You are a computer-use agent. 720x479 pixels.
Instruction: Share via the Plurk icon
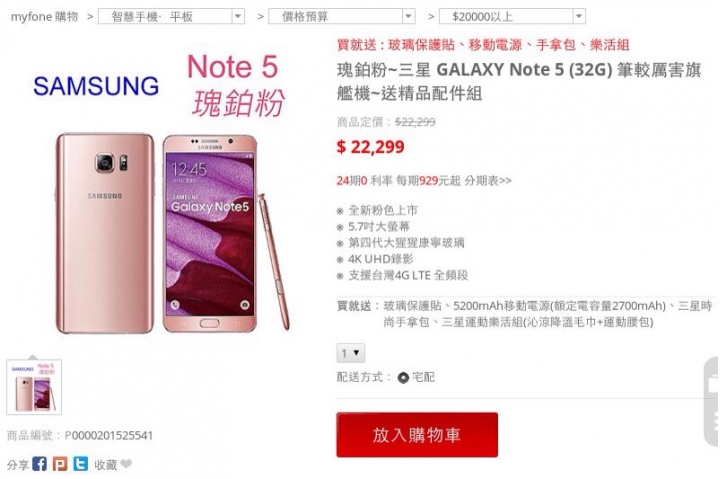pyautogui.click(x=60, y=464)
